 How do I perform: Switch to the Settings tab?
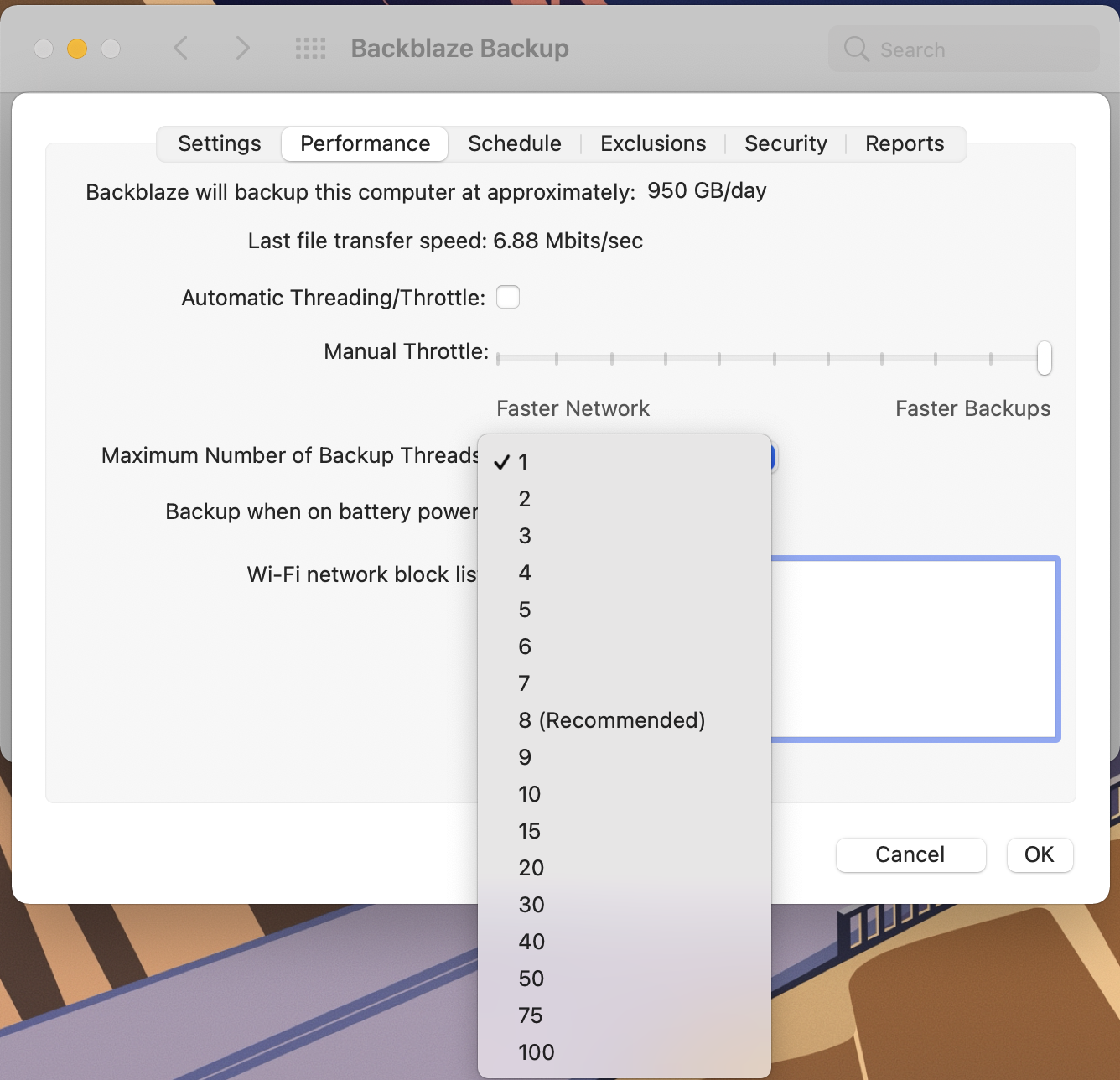(218, 143)
